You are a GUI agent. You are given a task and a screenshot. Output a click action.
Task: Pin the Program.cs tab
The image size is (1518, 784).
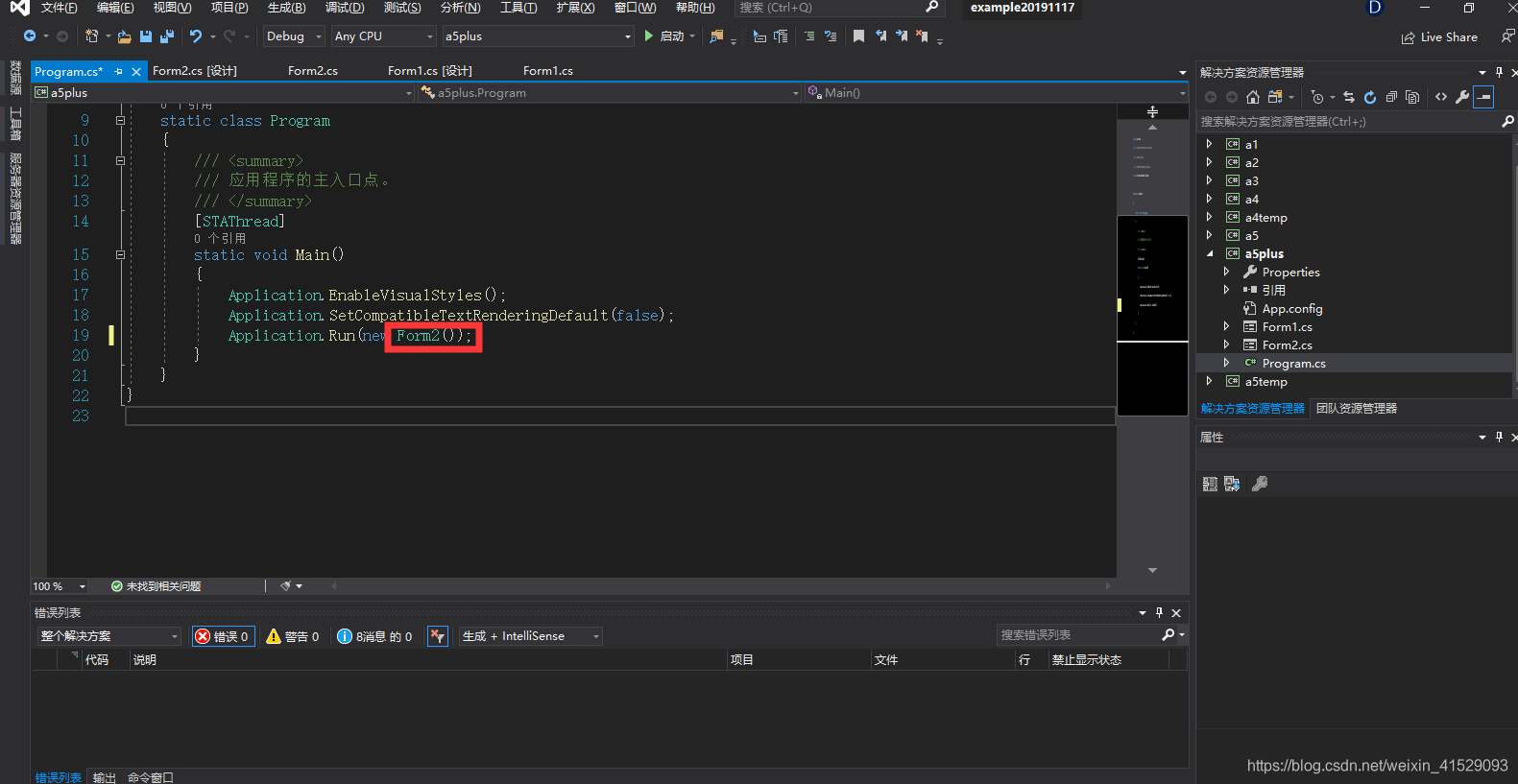(x=119, y=72)
